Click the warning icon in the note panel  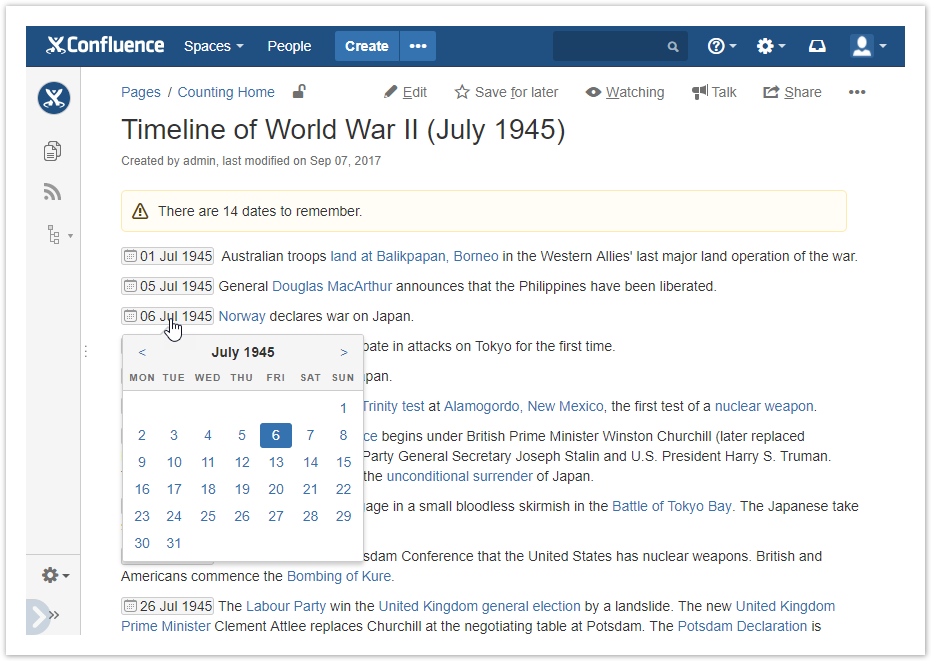[x=140, y=211]
